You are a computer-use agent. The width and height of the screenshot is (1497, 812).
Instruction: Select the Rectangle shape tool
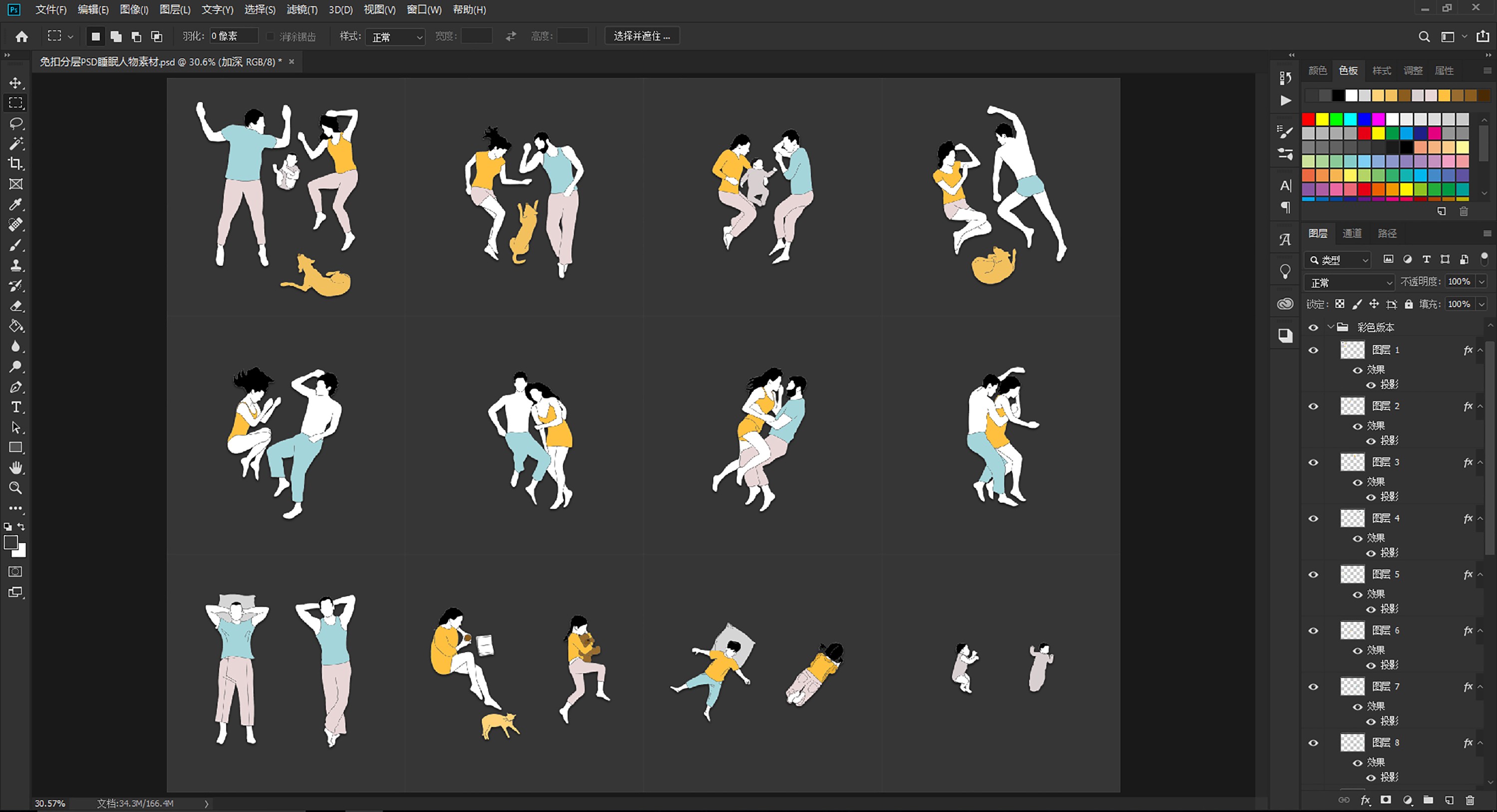pyautogui.click(x=15, y=448)
